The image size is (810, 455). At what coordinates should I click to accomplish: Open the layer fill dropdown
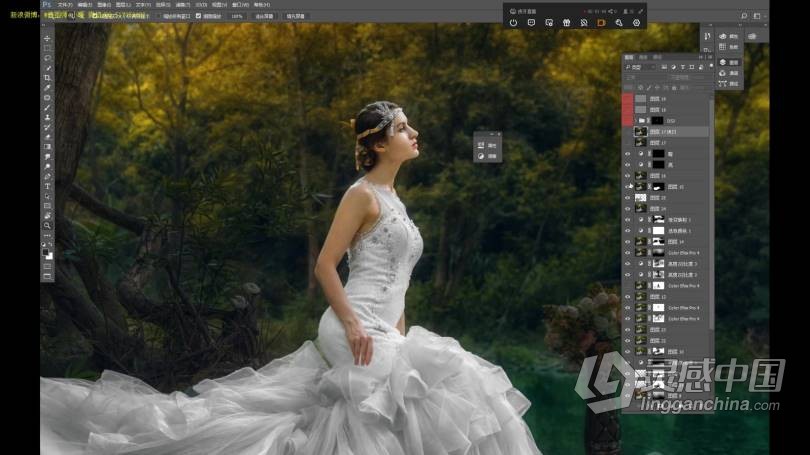[x=699, y=88]
